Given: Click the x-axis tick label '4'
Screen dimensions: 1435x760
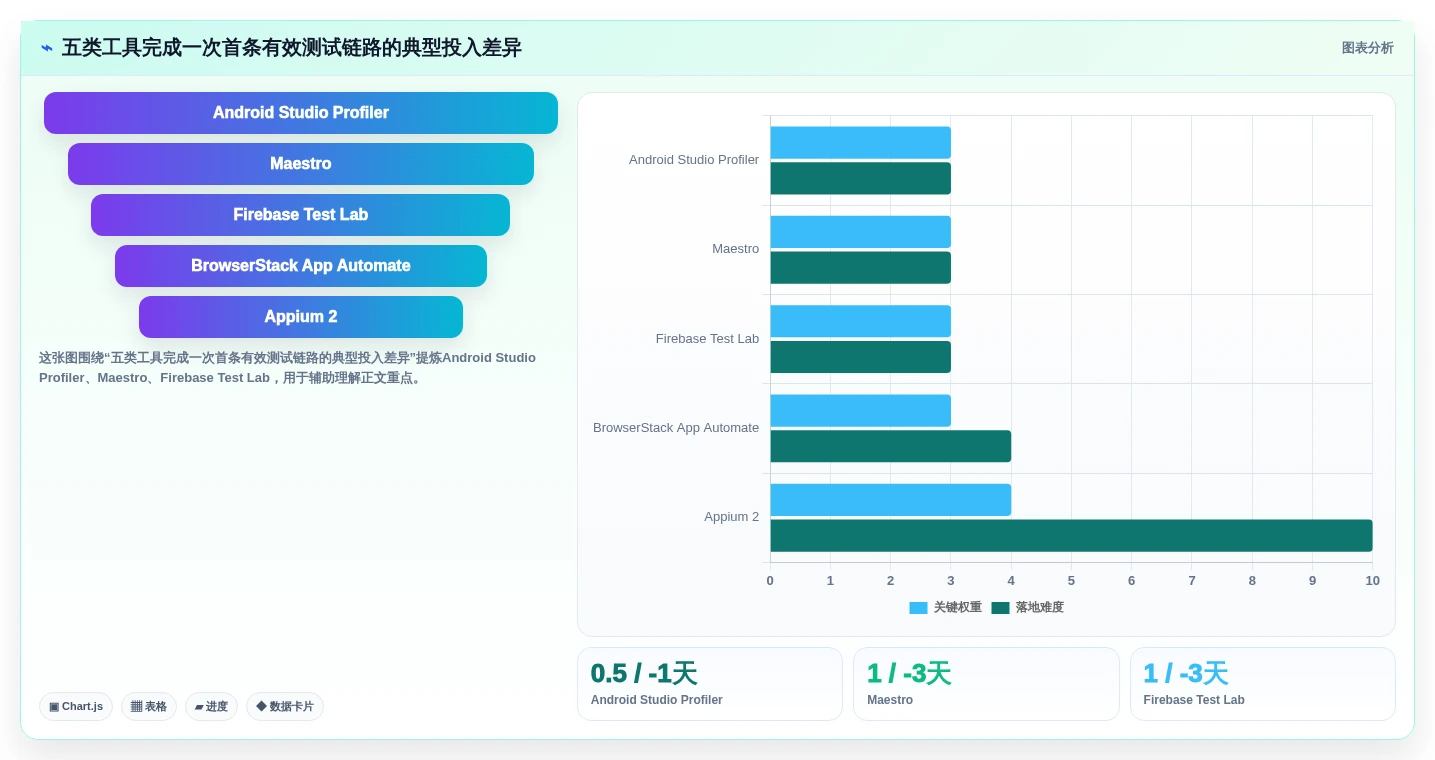Looking at the screenshot, I should point(1011,581).
